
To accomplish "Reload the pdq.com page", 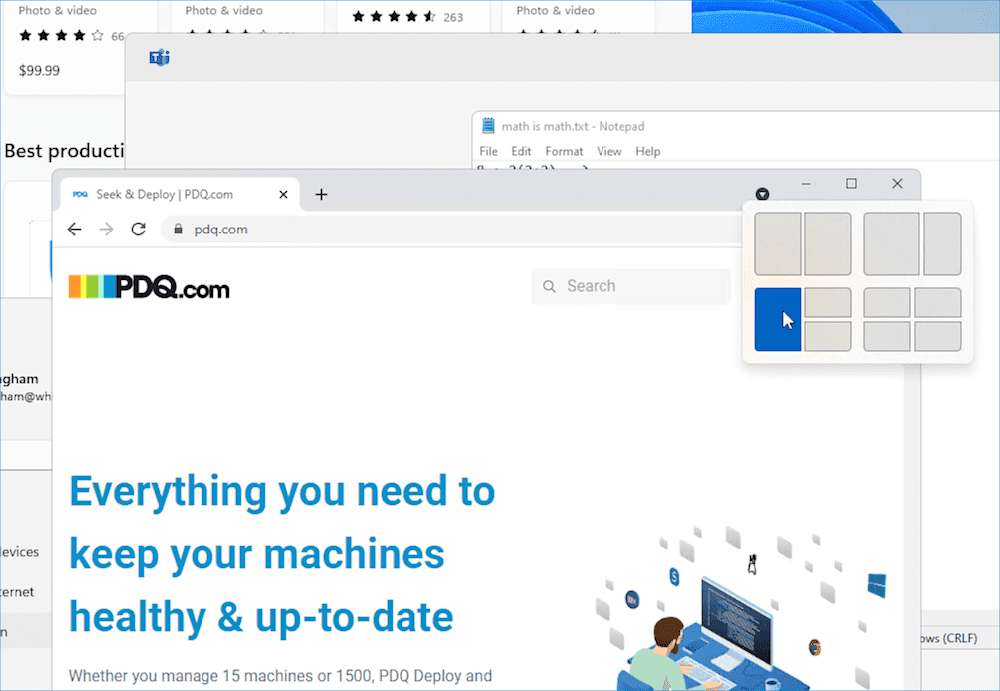I will [x=138, y=229].
